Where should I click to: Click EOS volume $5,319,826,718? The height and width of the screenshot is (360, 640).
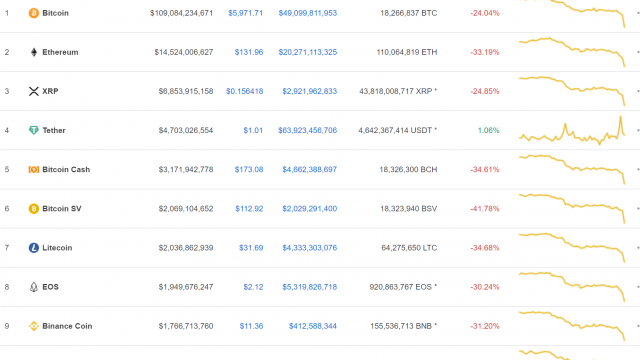tap(310, 287)
